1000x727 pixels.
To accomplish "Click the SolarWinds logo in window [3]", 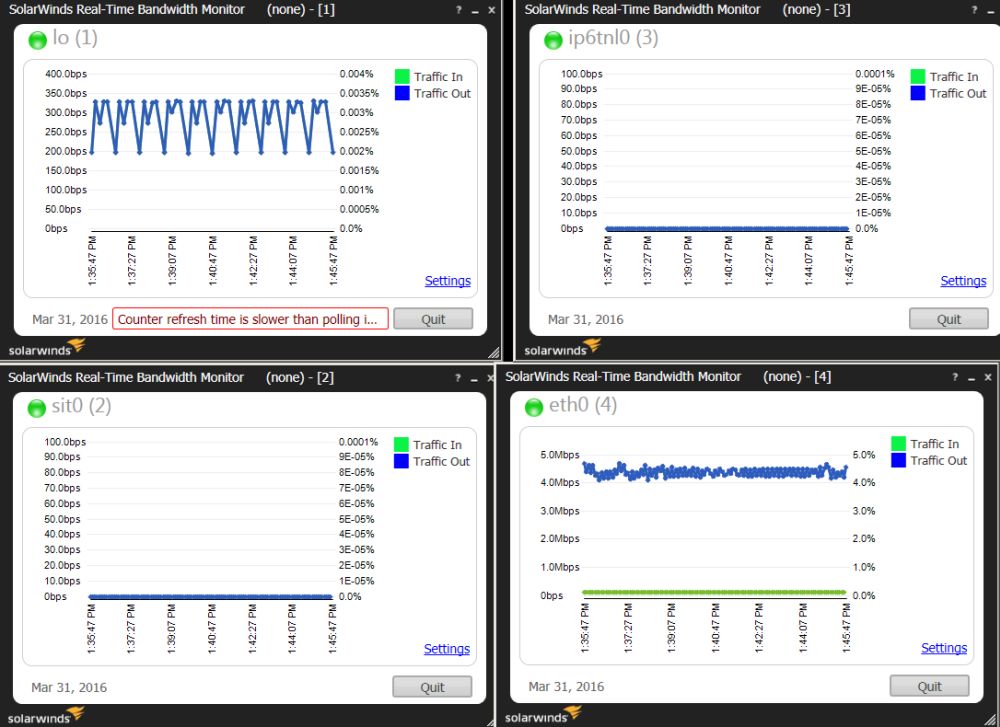I will 562,348.
